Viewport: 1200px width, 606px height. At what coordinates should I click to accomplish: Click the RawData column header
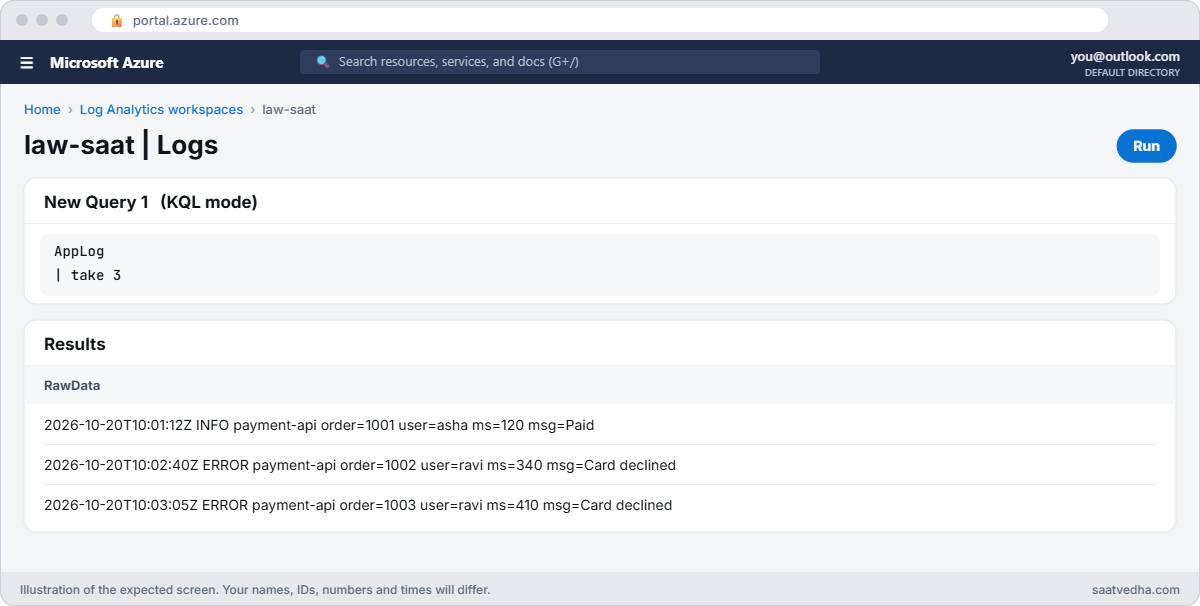pos(72,385)
